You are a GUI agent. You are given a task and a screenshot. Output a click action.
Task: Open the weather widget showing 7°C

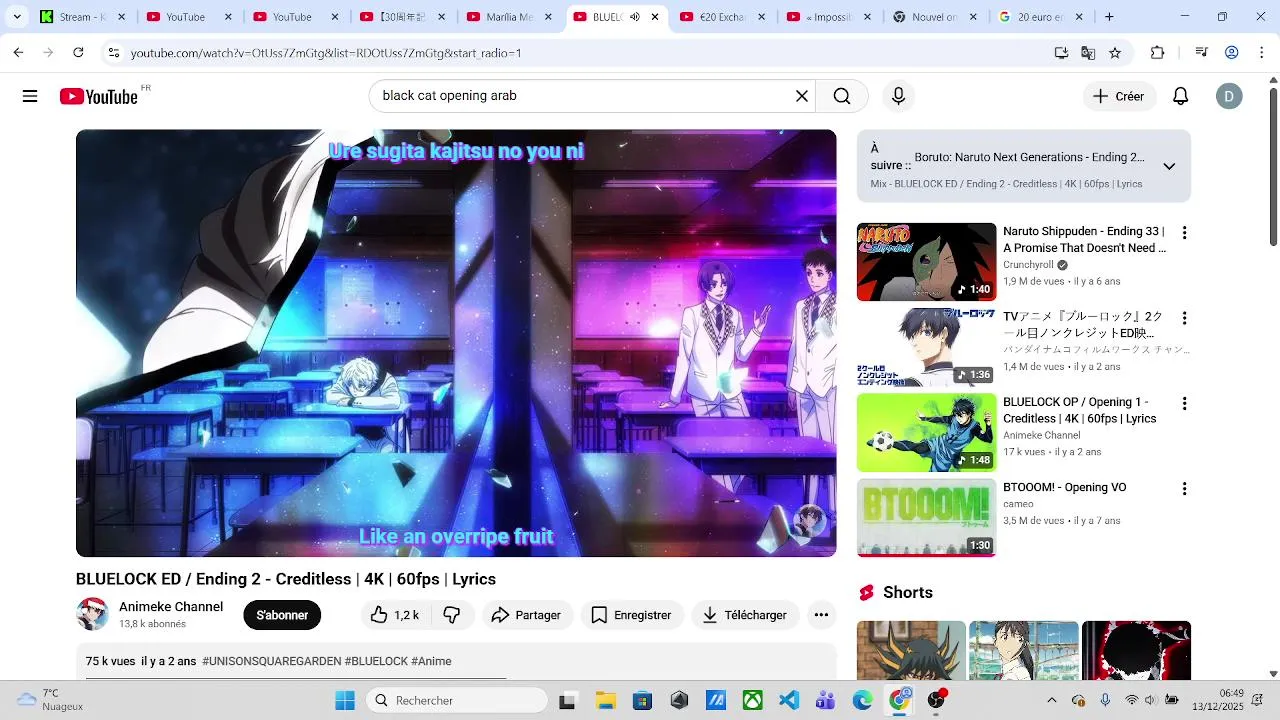tap(50, 700)
